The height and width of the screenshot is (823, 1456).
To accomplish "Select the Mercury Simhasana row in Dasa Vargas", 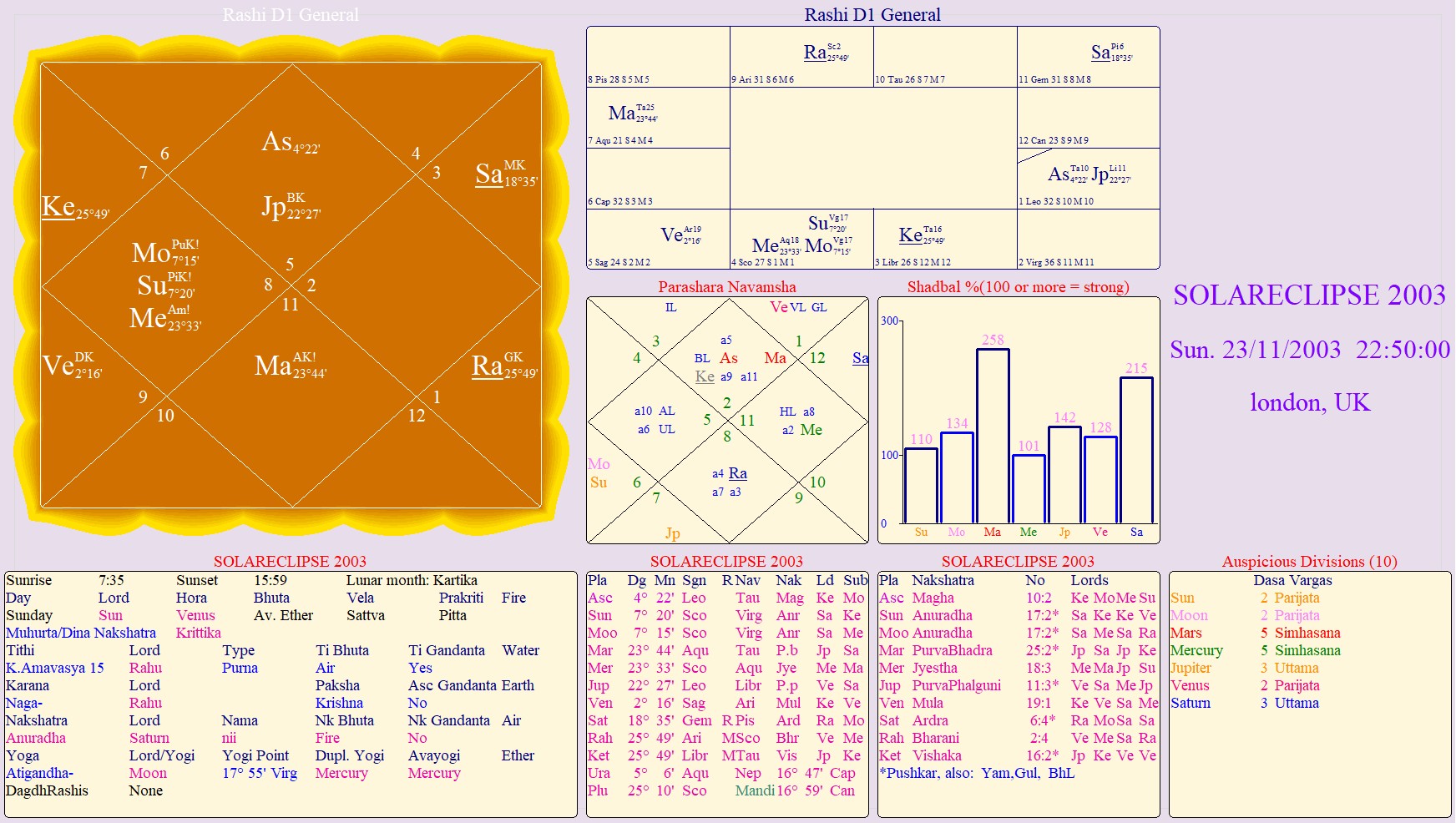I will [1309, 650].
